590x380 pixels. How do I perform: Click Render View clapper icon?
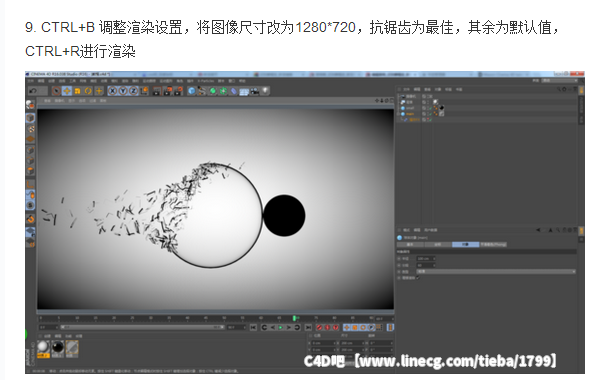tap(157, 91)
